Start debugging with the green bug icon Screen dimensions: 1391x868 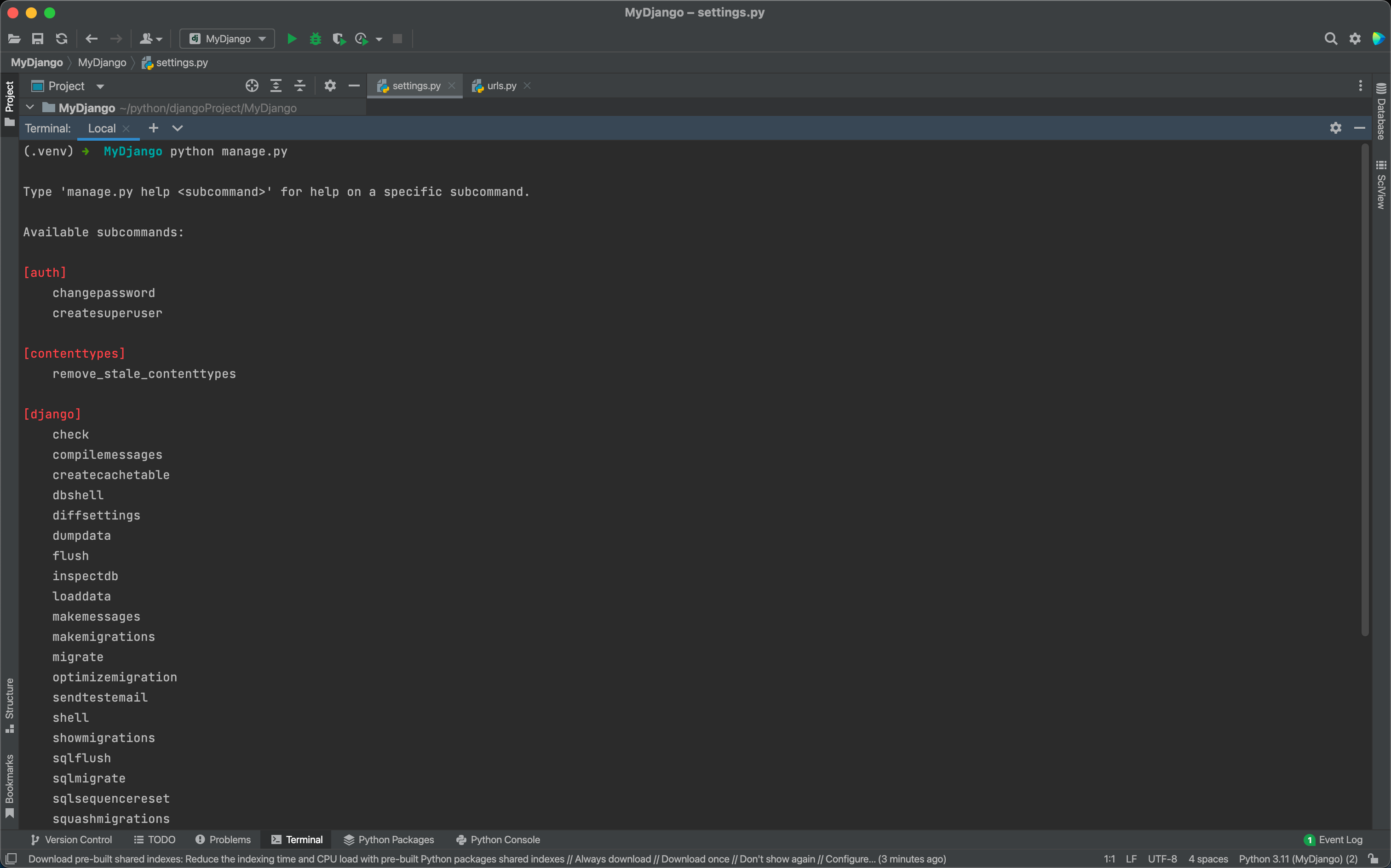click(315, 39)
